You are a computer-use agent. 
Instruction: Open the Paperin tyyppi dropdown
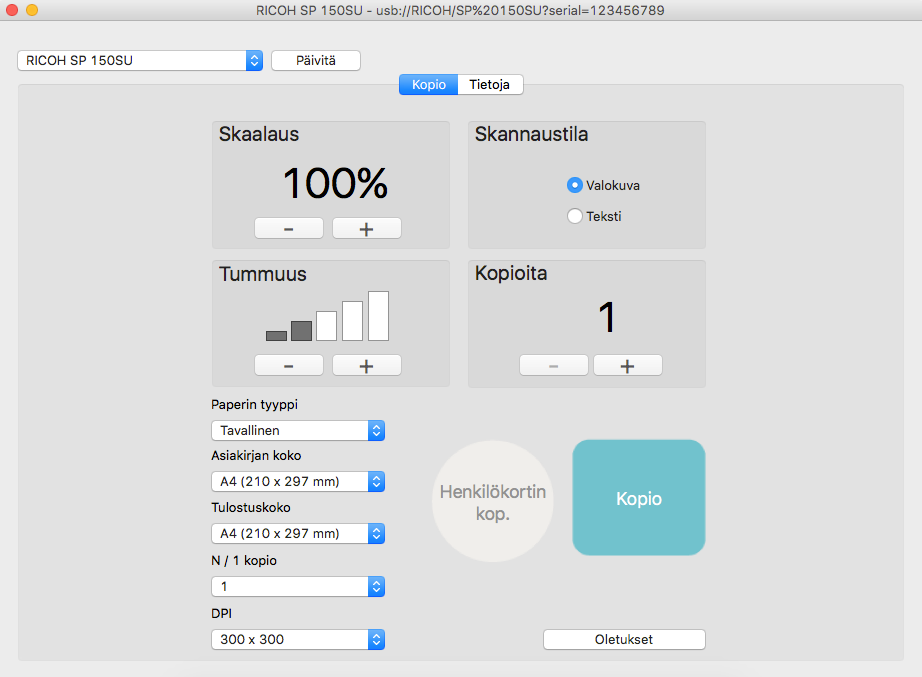coord(298,431)
